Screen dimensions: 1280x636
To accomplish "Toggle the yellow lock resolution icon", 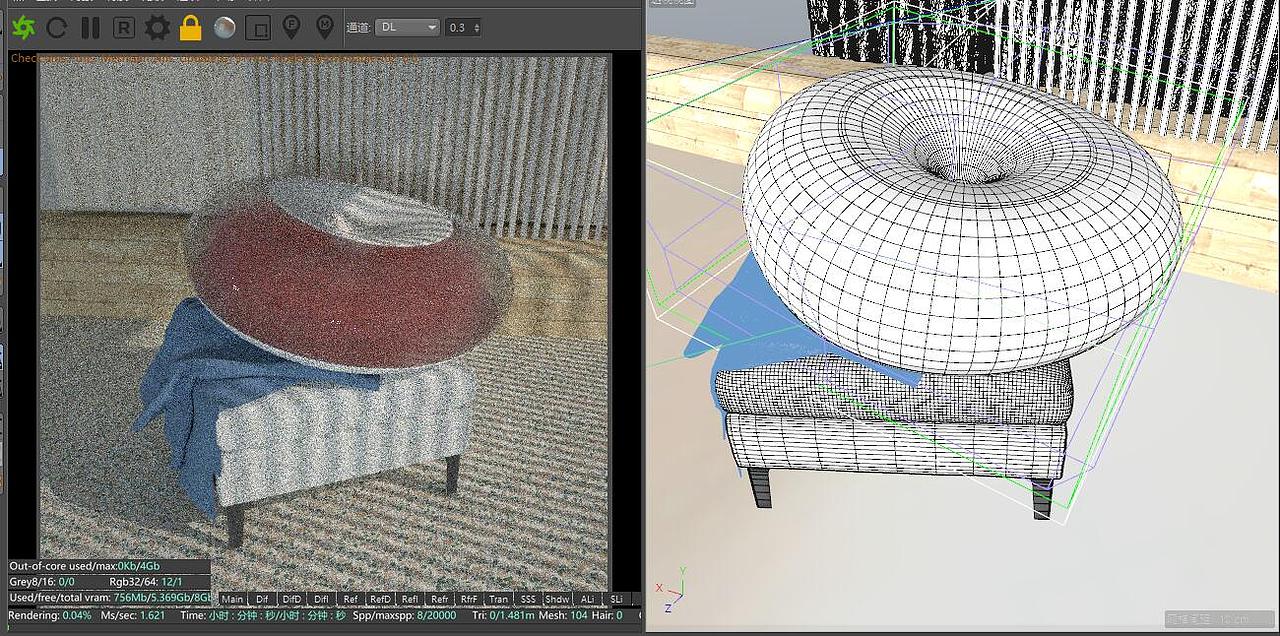I will click(190, 28).
